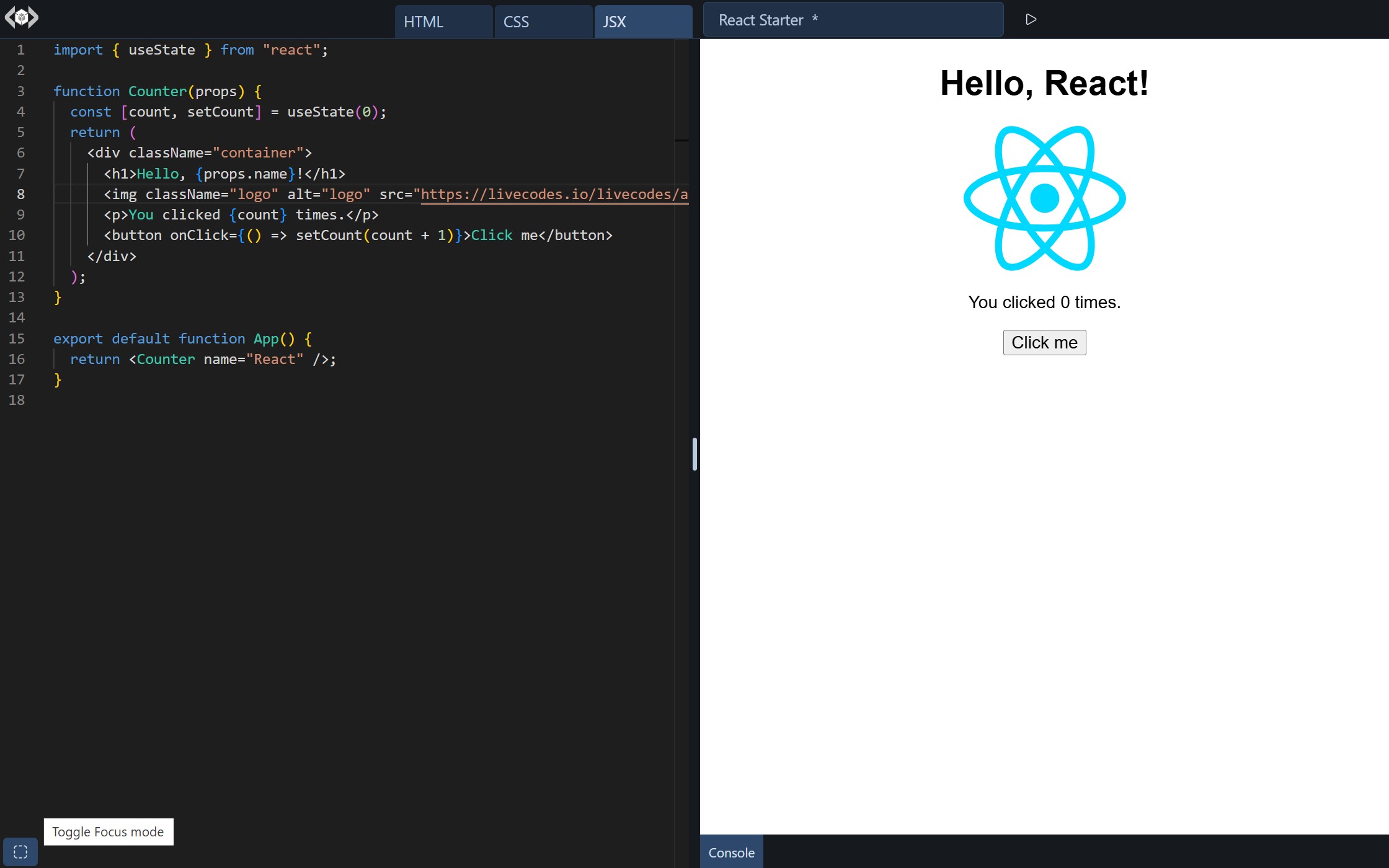Toggle Focus mode icon button

point(20,851)
